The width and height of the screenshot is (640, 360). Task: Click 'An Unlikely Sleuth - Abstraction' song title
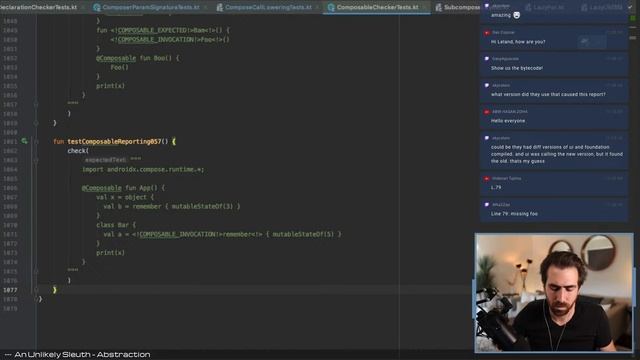click(82, 355)
